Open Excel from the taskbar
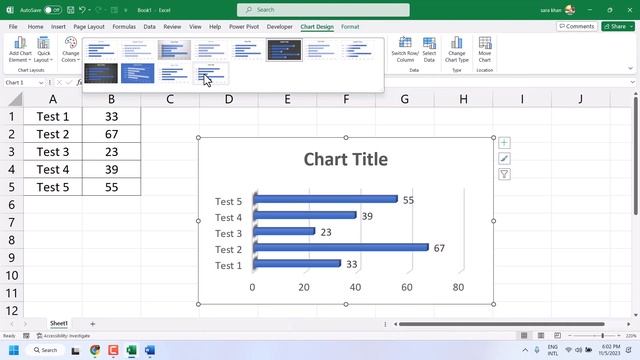This screenshot has height=360, width=640. pyautogui.click(x=131, y=350)
